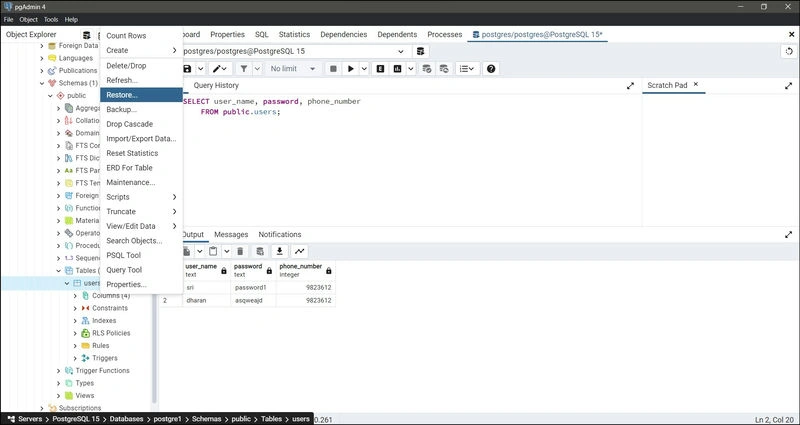This screenshot has height=425, width=800.
Task: Open the execute options dropdown arrow
Action: click(364, 69)
